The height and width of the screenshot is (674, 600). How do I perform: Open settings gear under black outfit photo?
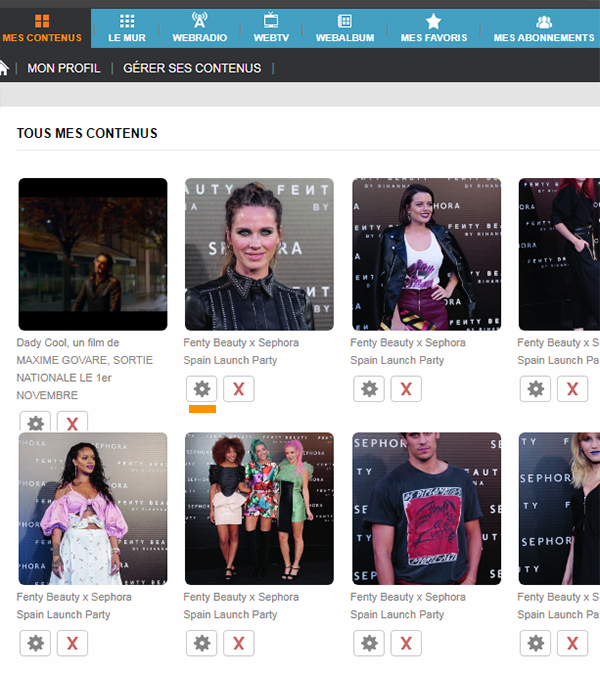coord(535,389)
